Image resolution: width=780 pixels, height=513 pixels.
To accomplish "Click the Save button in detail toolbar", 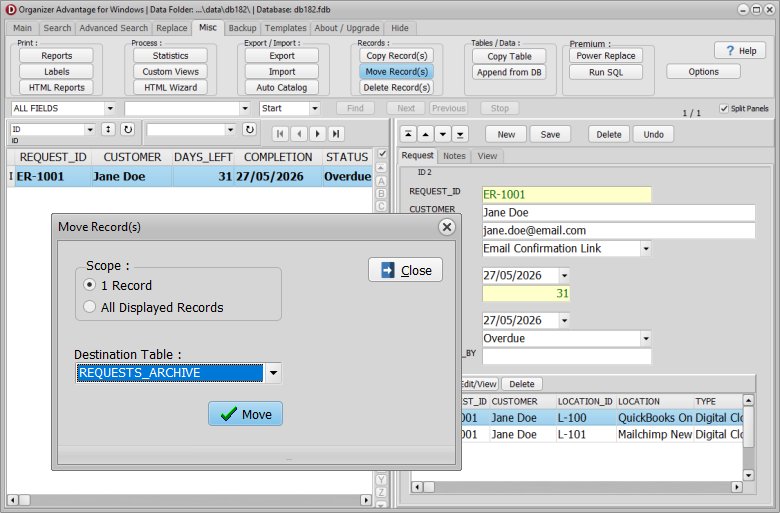I will 550,134.
